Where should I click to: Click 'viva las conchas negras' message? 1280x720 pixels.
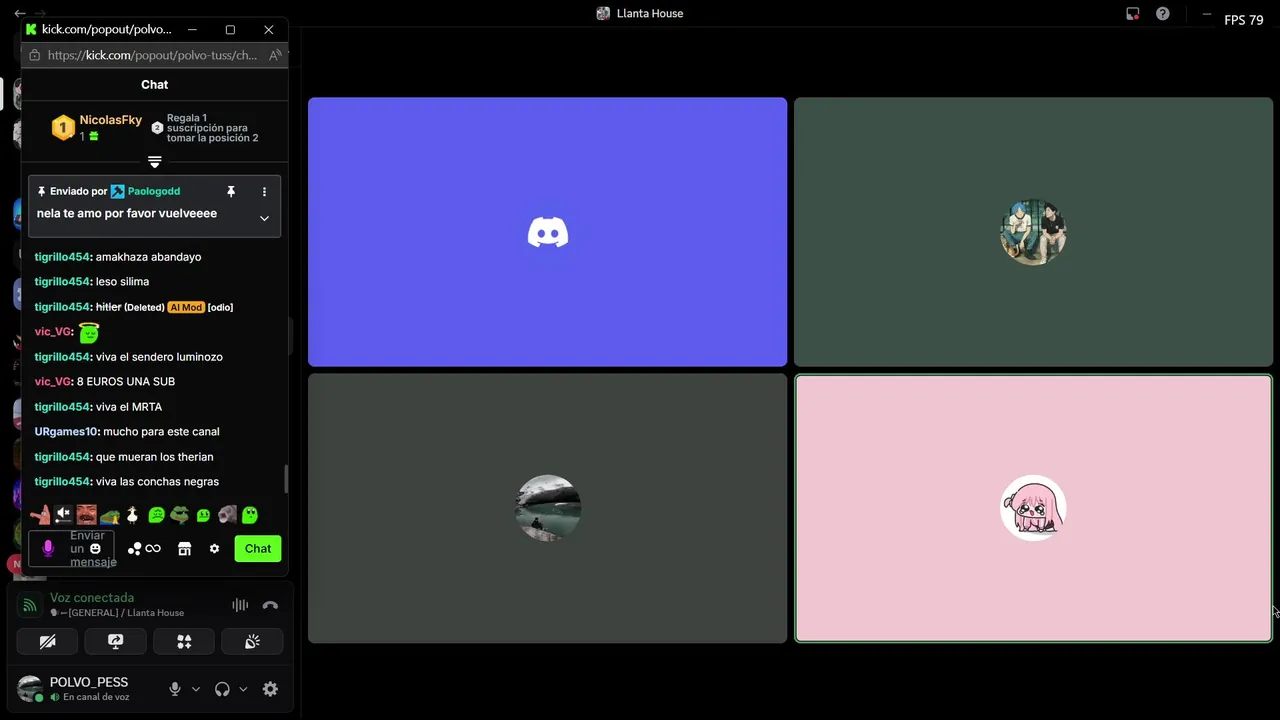click(157, 481)
